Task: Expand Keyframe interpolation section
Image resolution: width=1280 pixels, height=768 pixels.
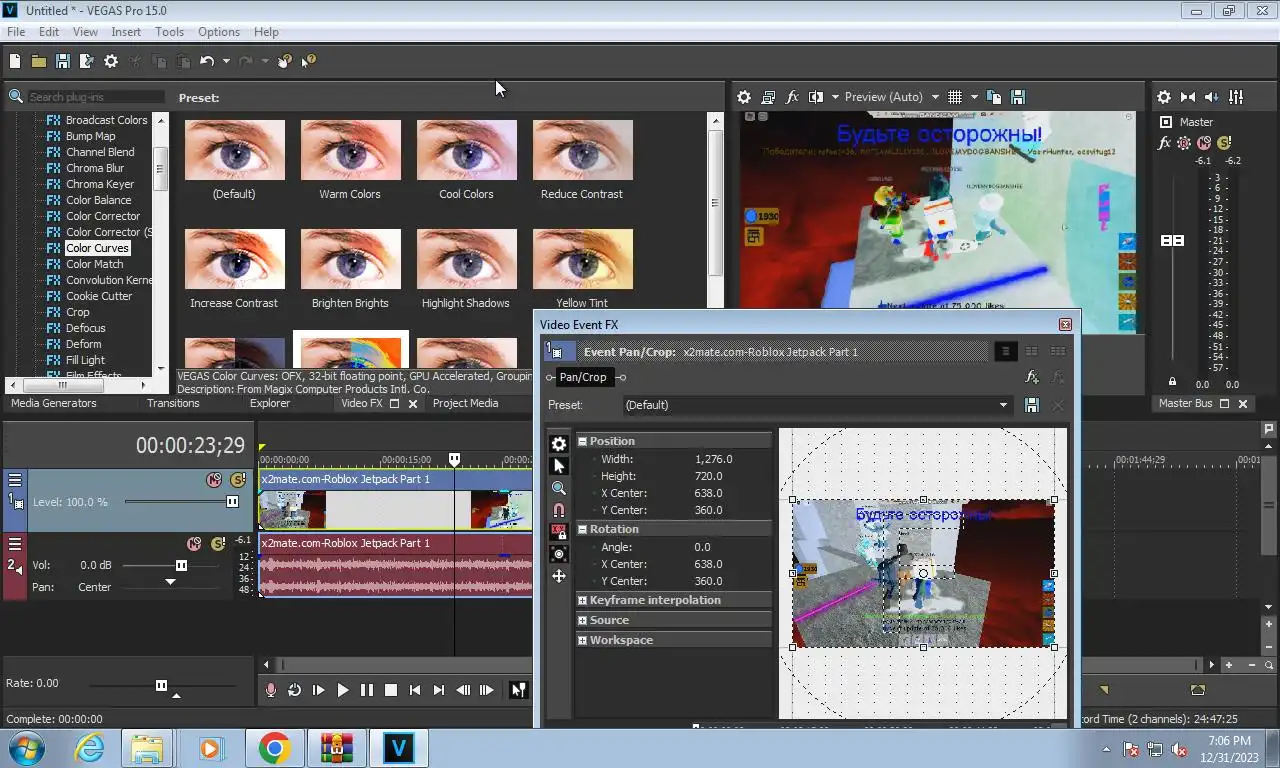Action: [x=582, y=600]
